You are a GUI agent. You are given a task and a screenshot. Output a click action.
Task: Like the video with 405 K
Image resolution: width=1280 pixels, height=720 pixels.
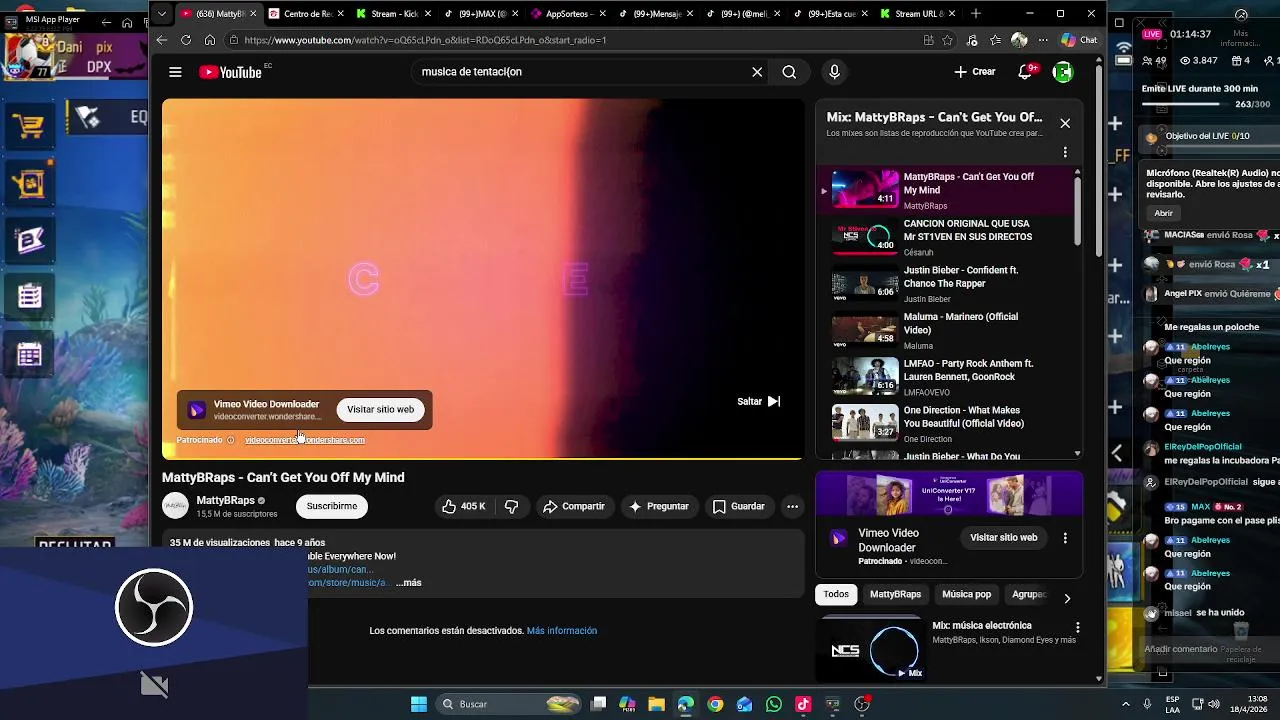point(464,506)
